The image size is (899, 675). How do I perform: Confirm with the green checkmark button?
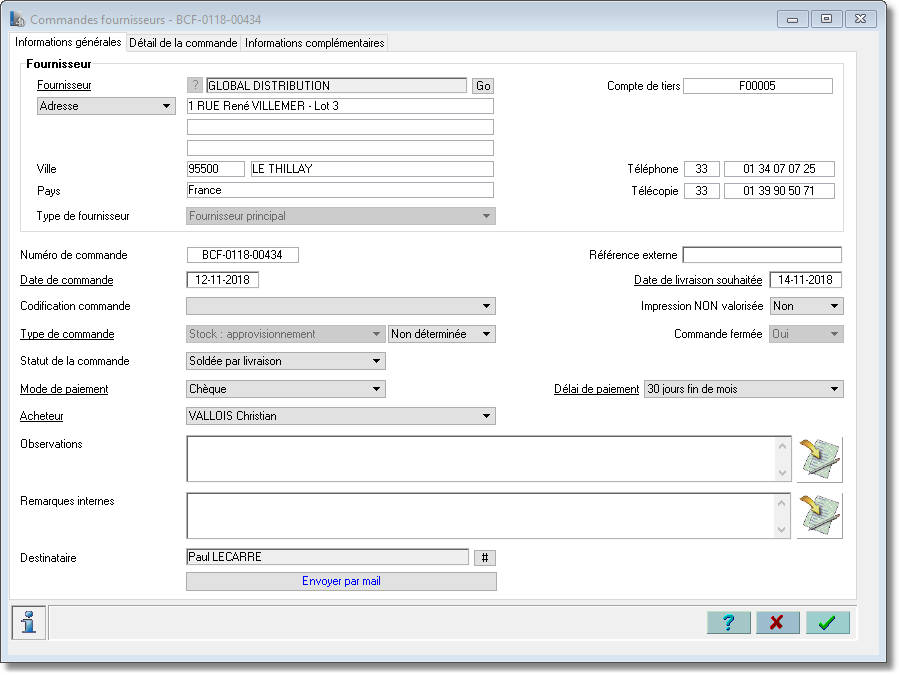click(x=827, y=622)
